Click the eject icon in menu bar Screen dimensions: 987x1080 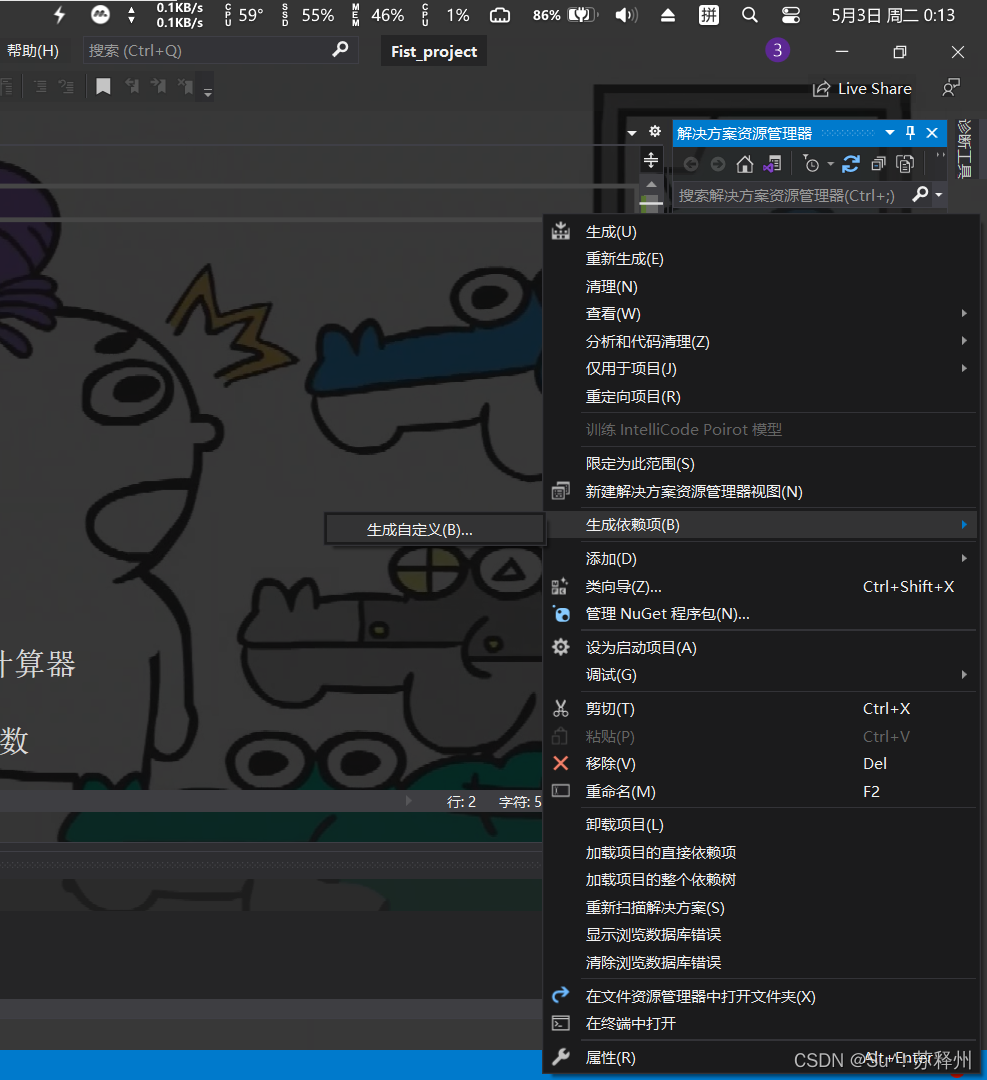tap(667, 15)
